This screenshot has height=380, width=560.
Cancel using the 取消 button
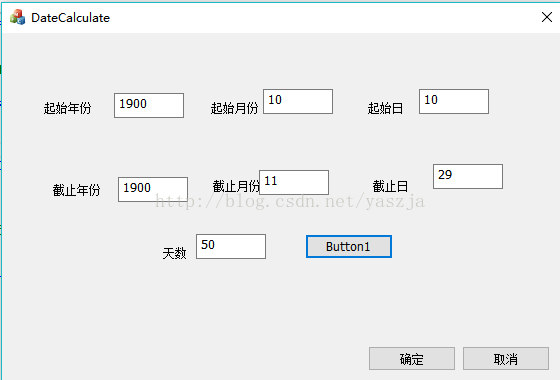(506, 359)
